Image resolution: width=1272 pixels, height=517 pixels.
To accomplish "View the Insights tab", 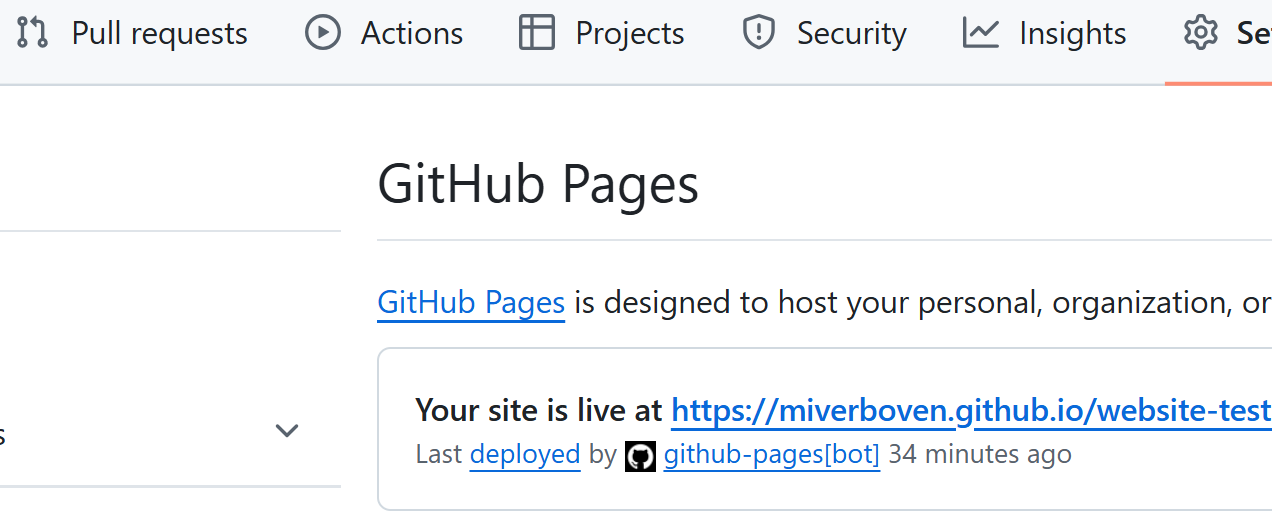I will coord(1072,33).
